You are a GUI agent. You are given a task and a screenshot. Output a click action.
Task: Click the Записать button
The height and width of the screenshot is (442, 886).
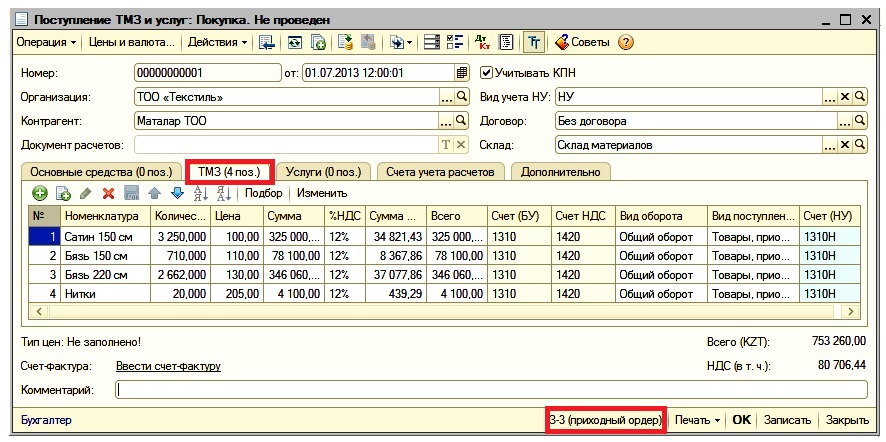coord(789,421)
